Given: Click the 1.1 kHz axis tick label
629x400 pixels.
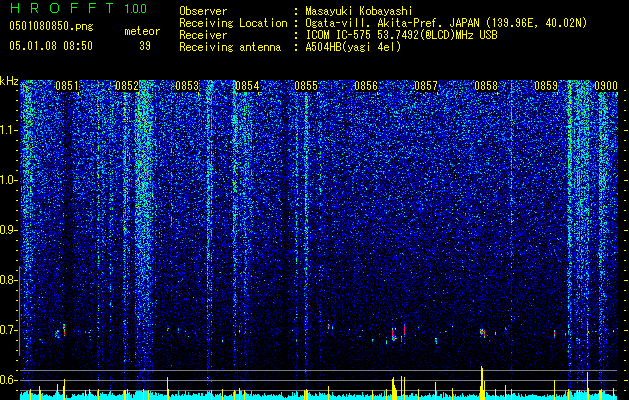Looking at the screenshot, I should (9, 130).
